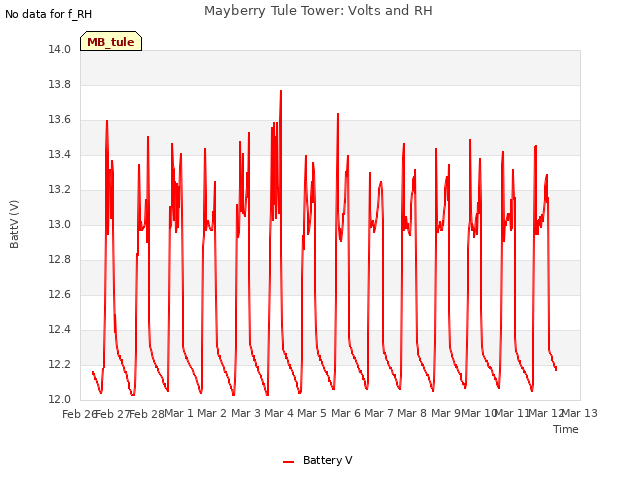Click the 13.8 y-axis tick label
Viewport: 640px width, 480px height.
click(59, 85)
